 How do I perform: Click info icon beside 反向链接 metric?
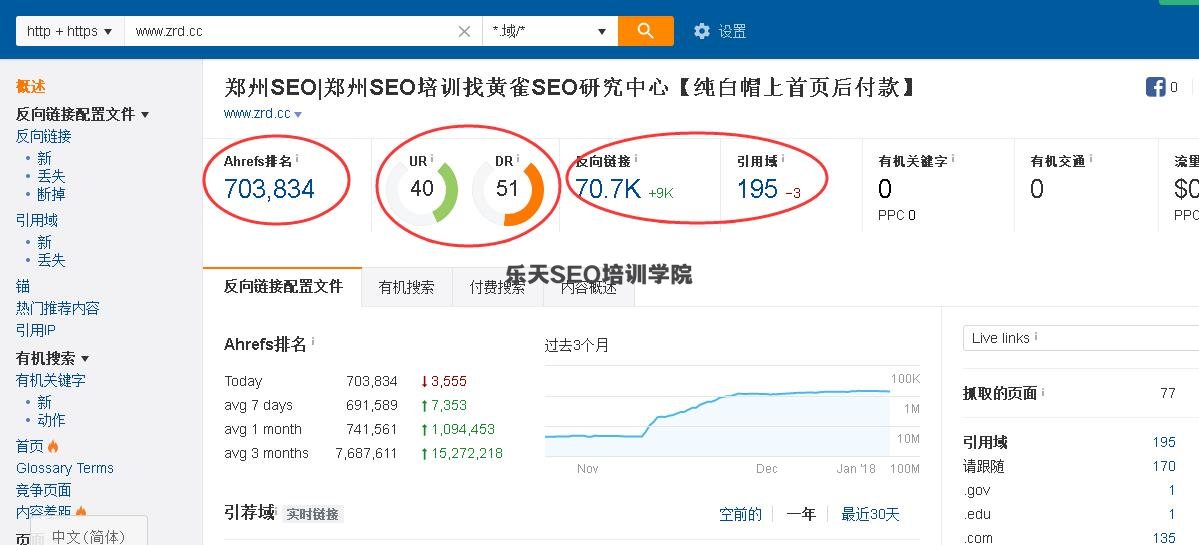click(x=636, y=159)
